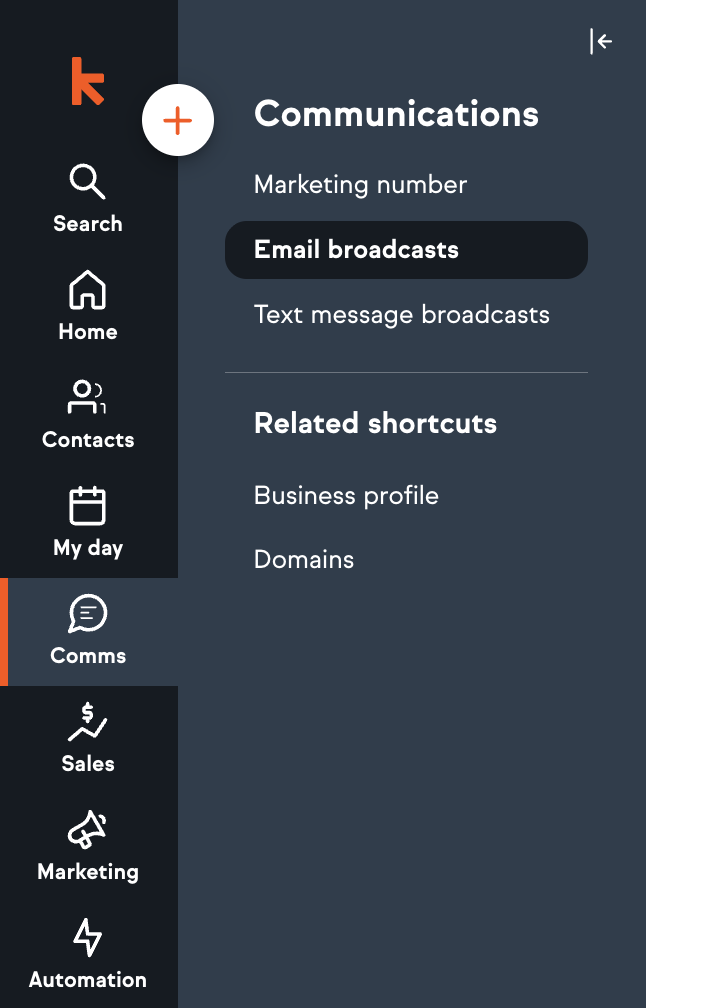Click the Sales label text
This screenshot has height=1008, width=704.
click(88, 764)
